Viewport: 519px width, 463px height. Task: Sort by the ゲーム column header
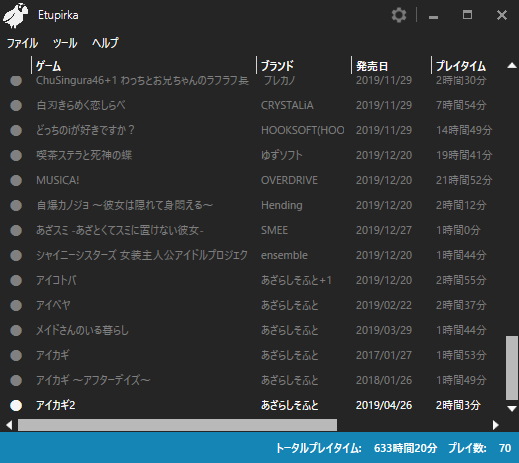(49, 66)
